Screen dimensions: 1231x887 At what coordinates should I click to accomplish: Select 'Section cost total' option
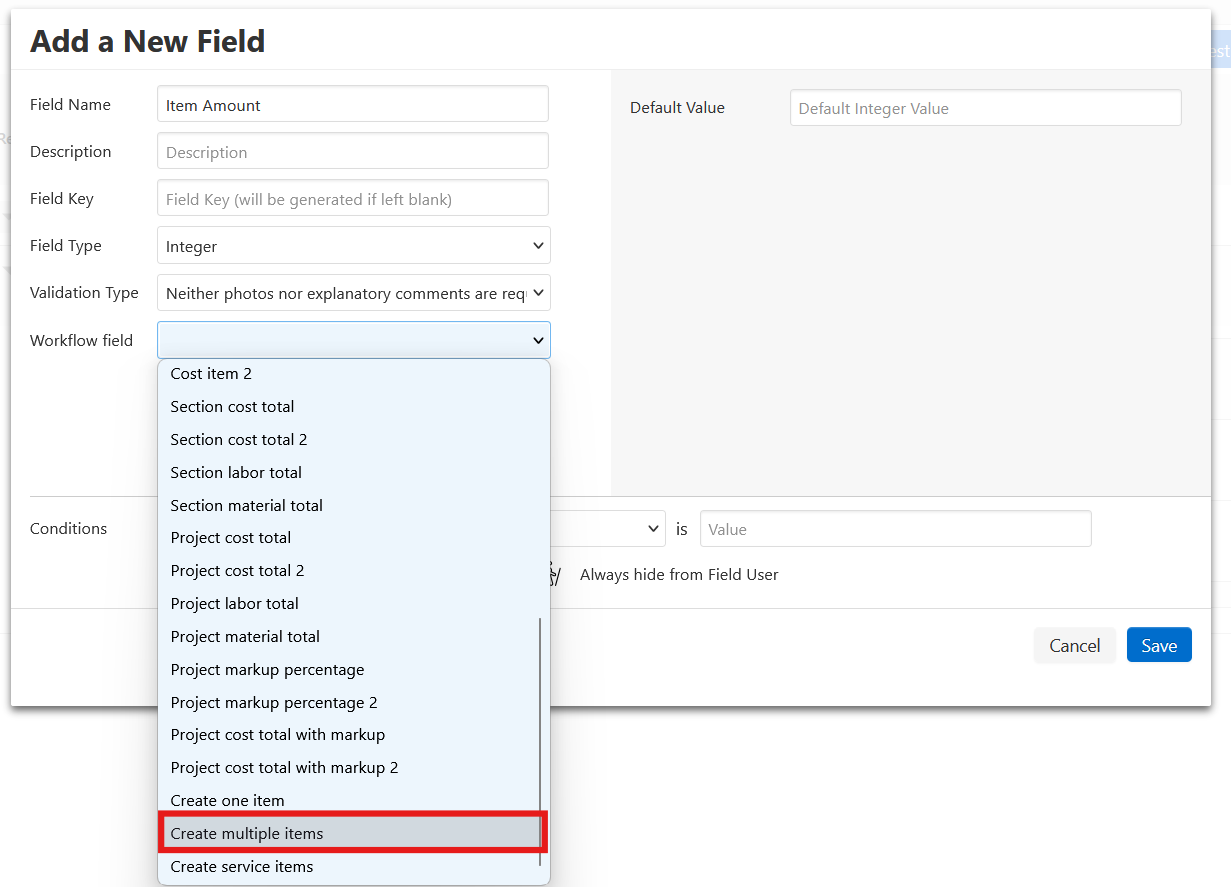coord(350,407)
